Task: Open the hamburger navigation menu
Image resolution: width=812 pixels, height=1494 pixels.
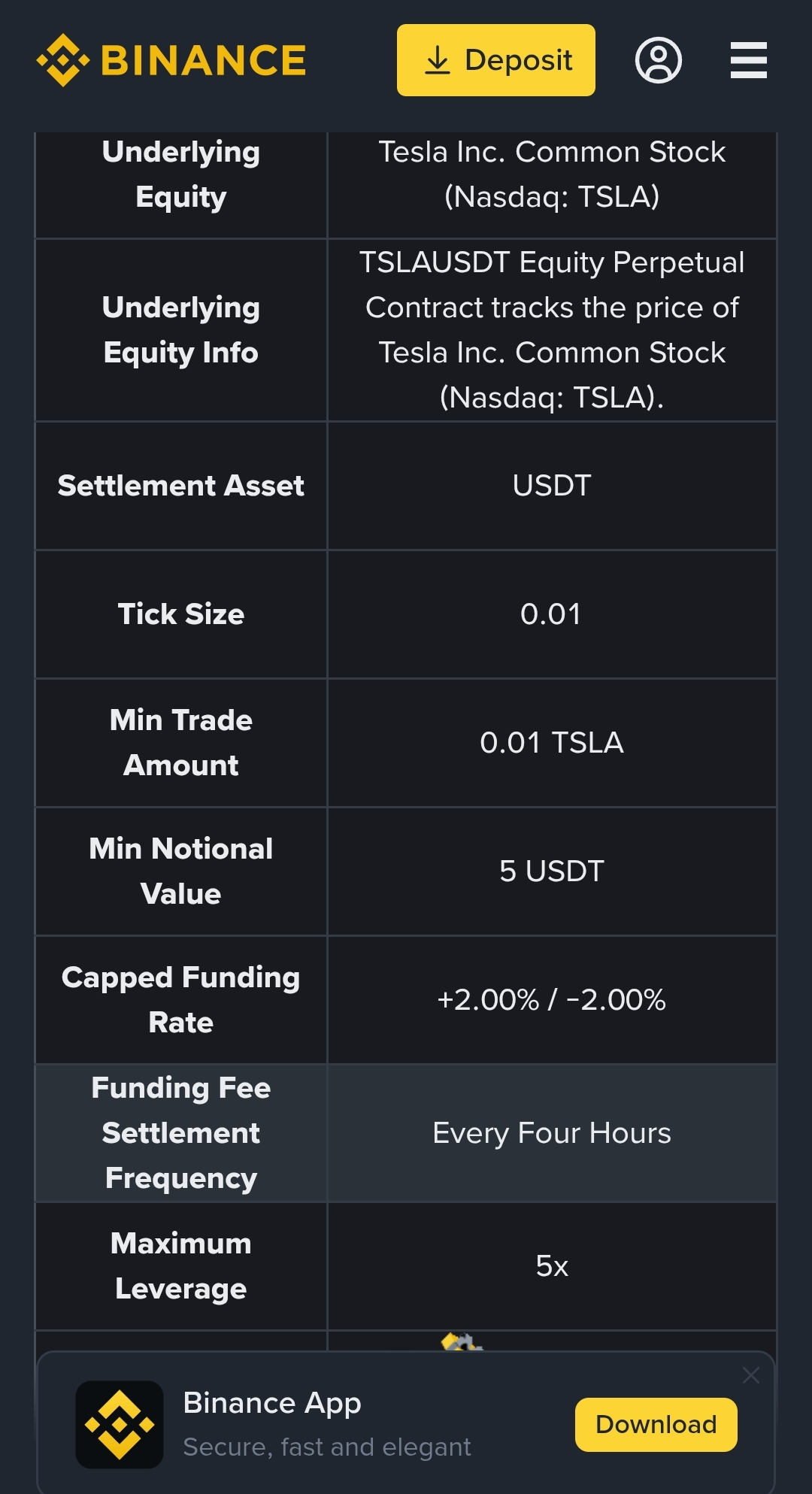Action: (748, 60)
